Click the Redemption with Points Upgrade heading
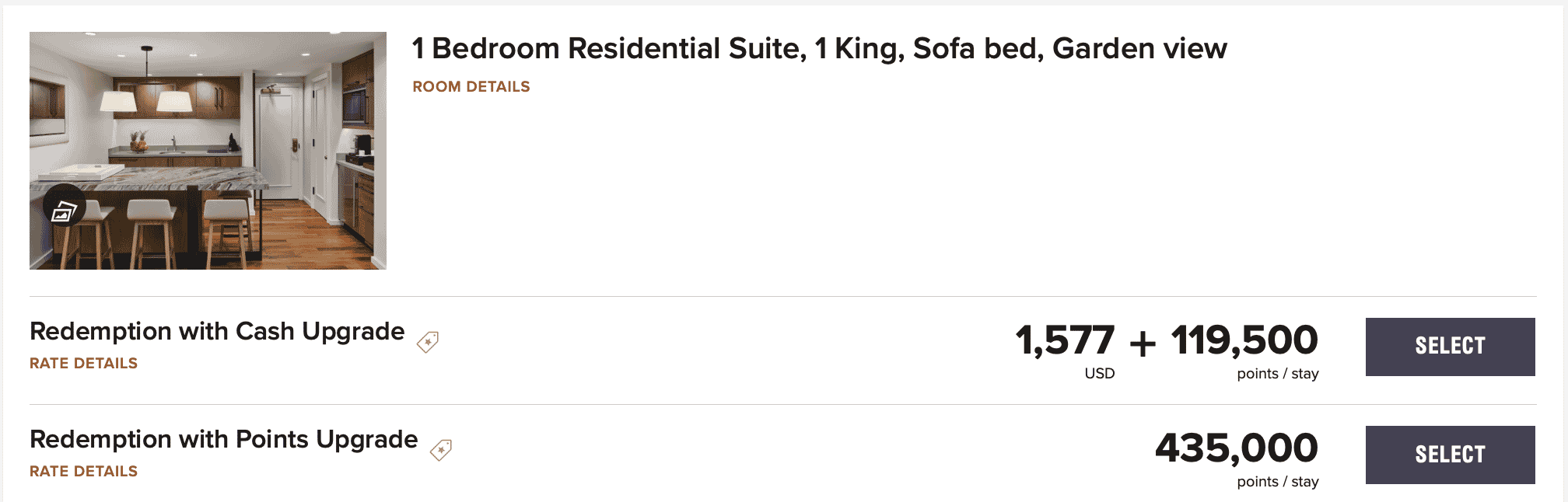The height and width of the screenshot is (502, 1568). point(224,440)
